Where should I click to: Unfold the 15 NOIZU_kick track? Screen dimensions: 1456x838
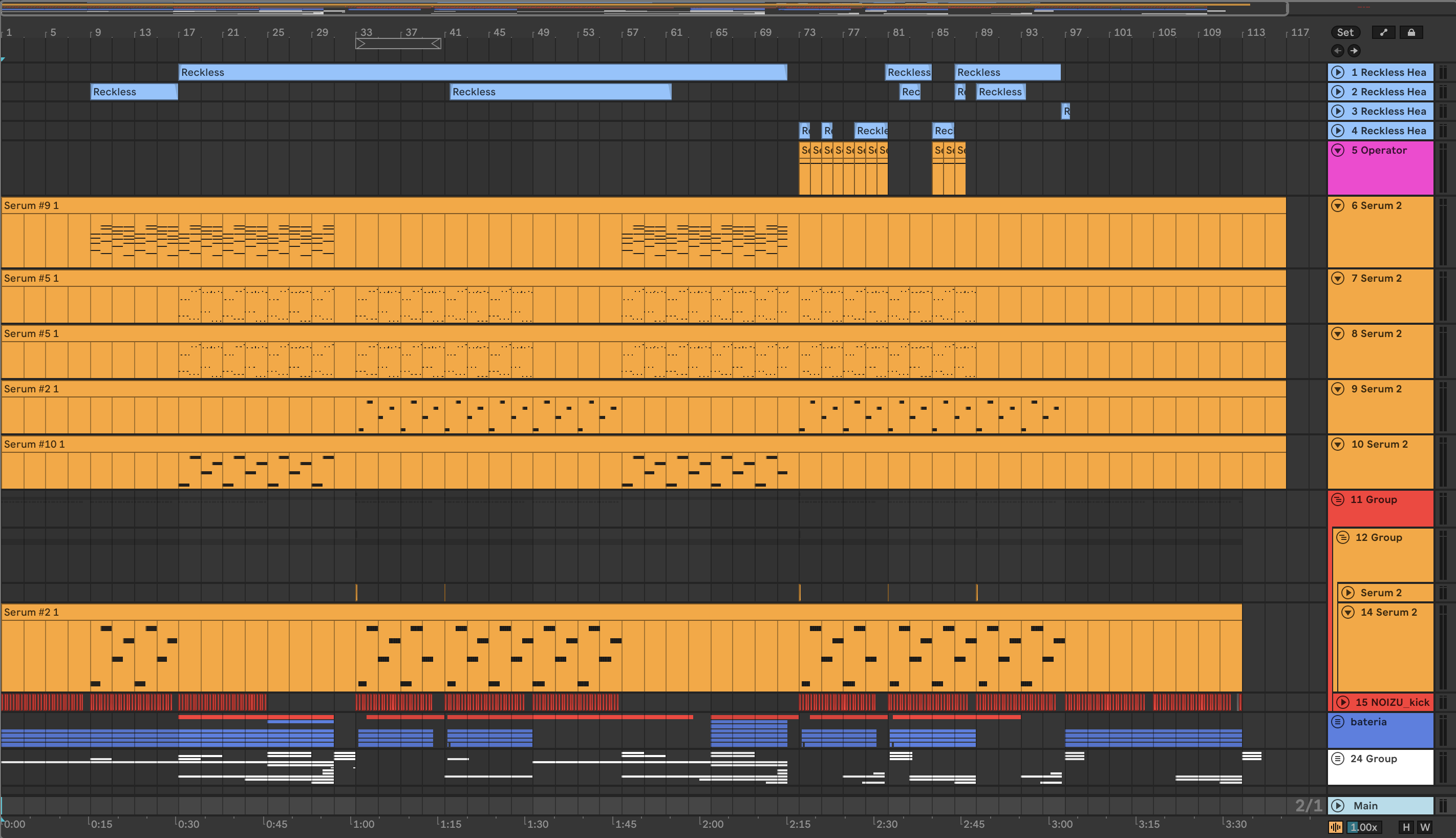tap(1343, 702)
